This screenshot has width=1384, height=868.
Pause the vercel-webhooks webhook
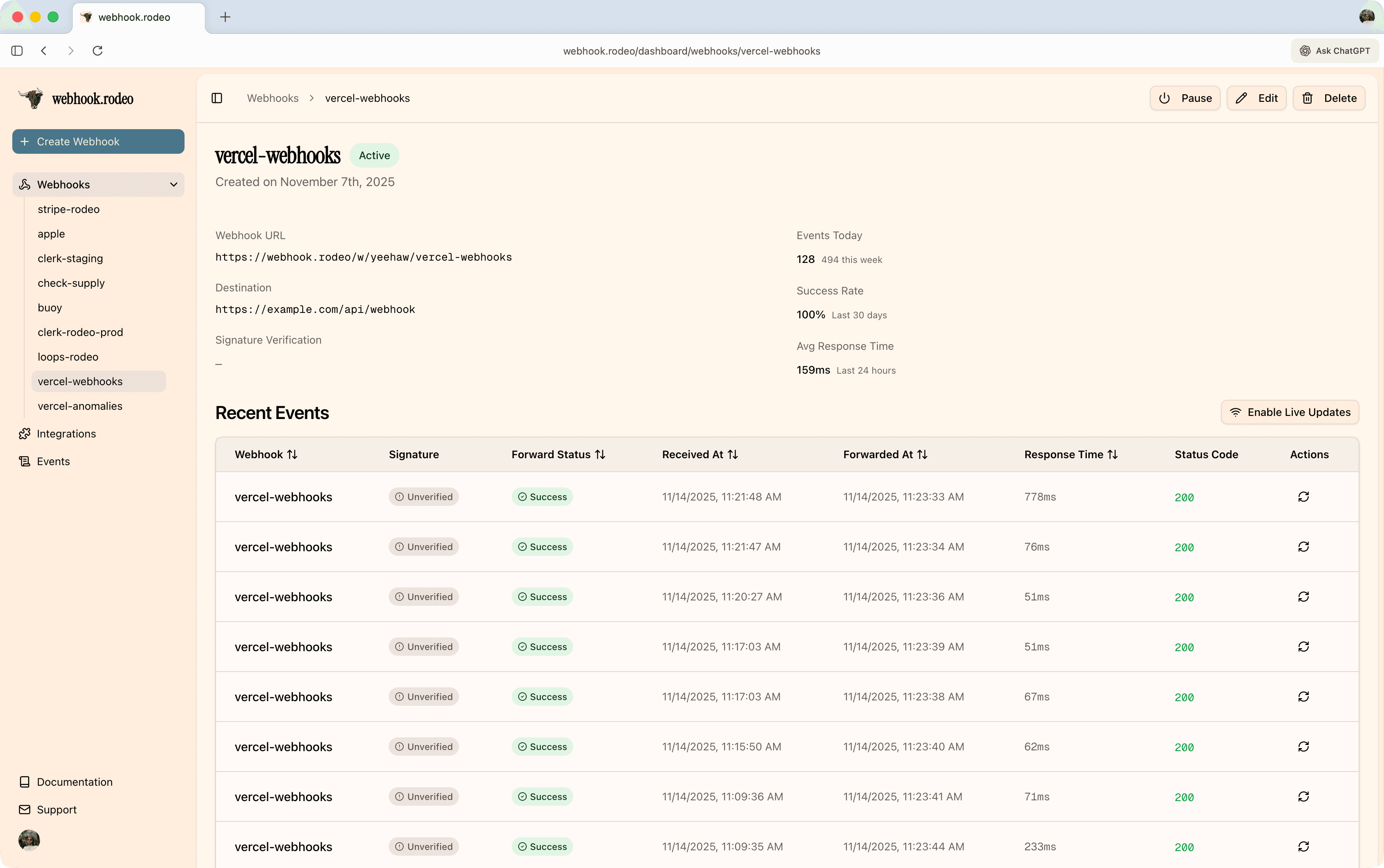pyautogui.click(x=1185, y=98)
